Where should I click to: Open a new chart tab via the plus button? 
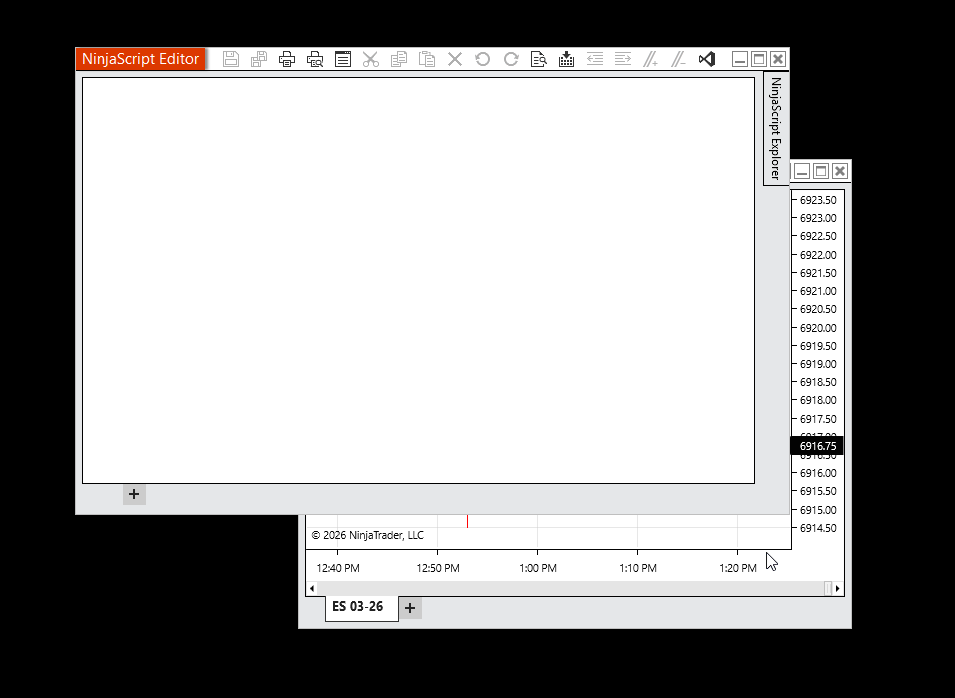[409, 607]
